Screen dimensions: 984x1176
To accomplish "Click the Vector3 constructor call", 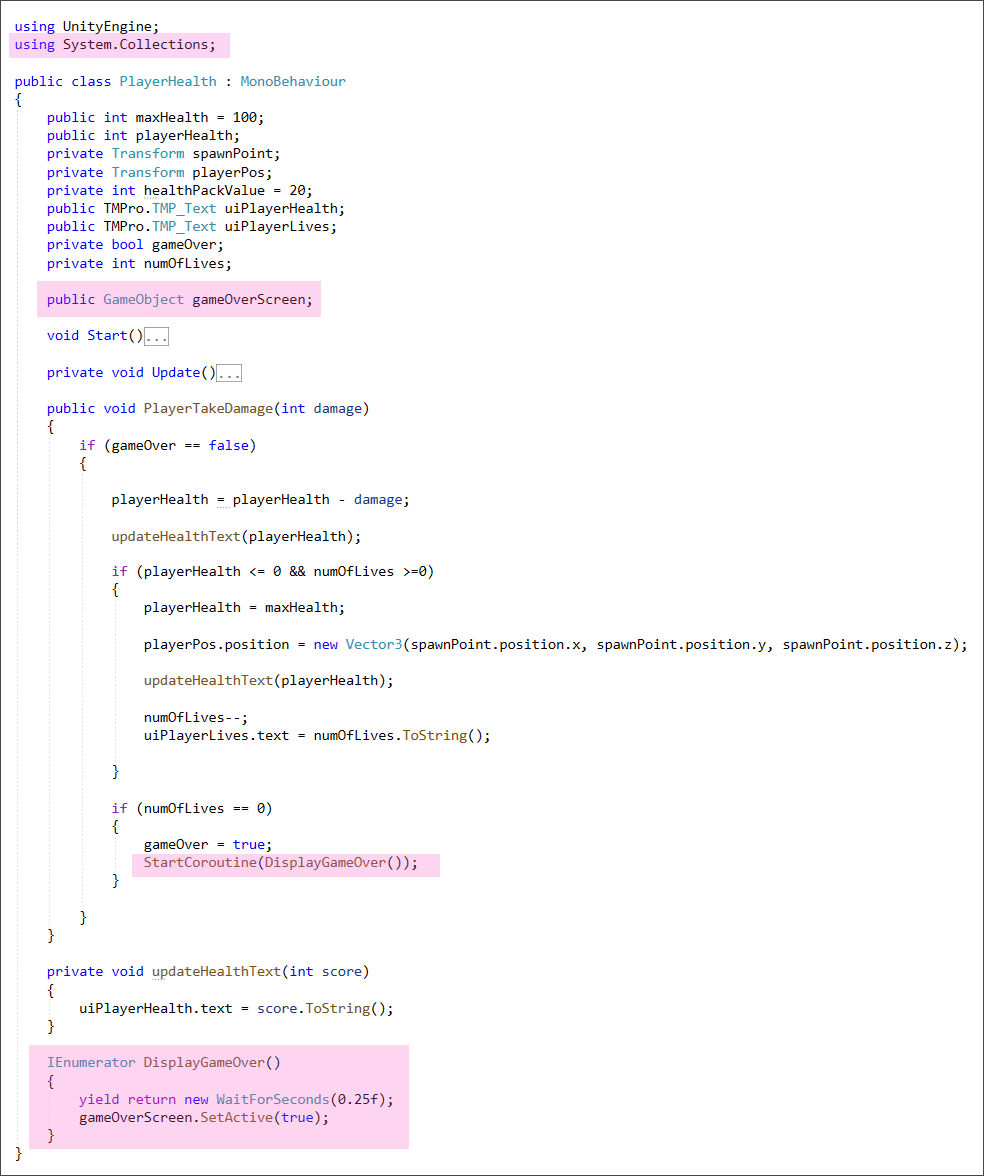I will [372, 644].
